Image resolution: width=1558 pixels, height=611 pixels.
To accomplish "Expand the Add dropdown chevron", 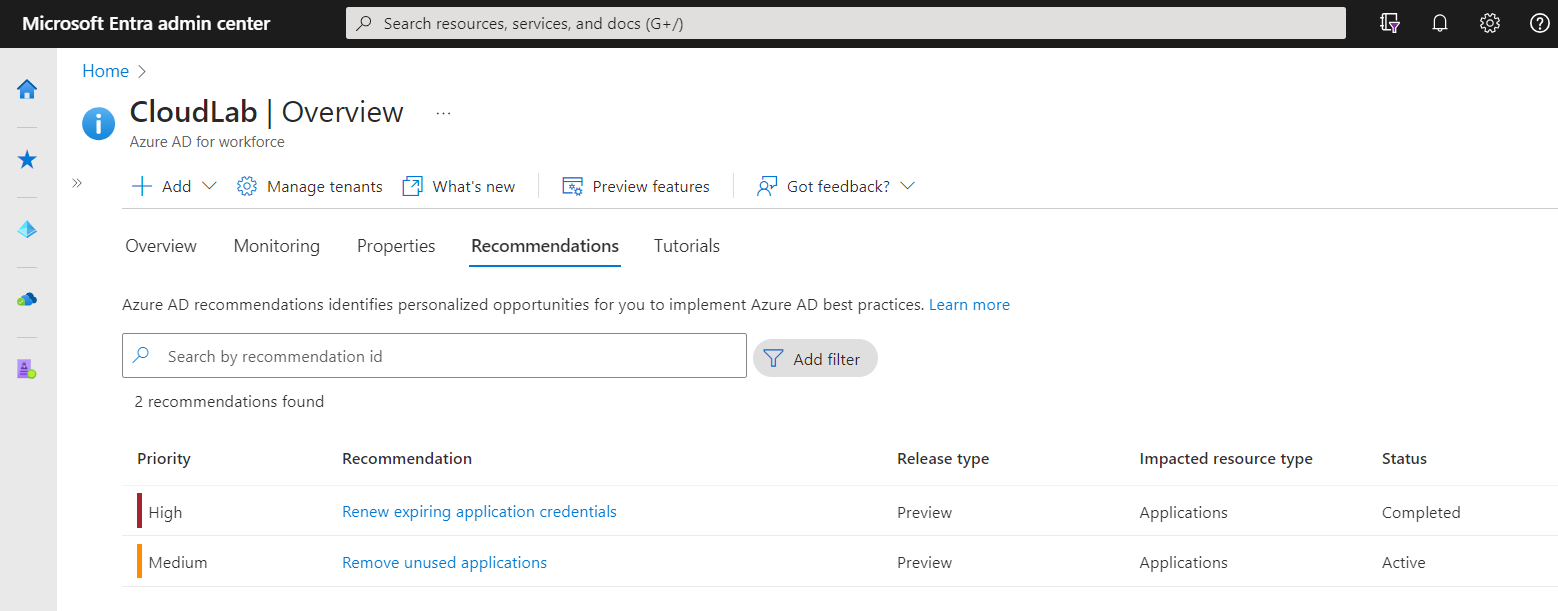I will [x=209, y=186].
